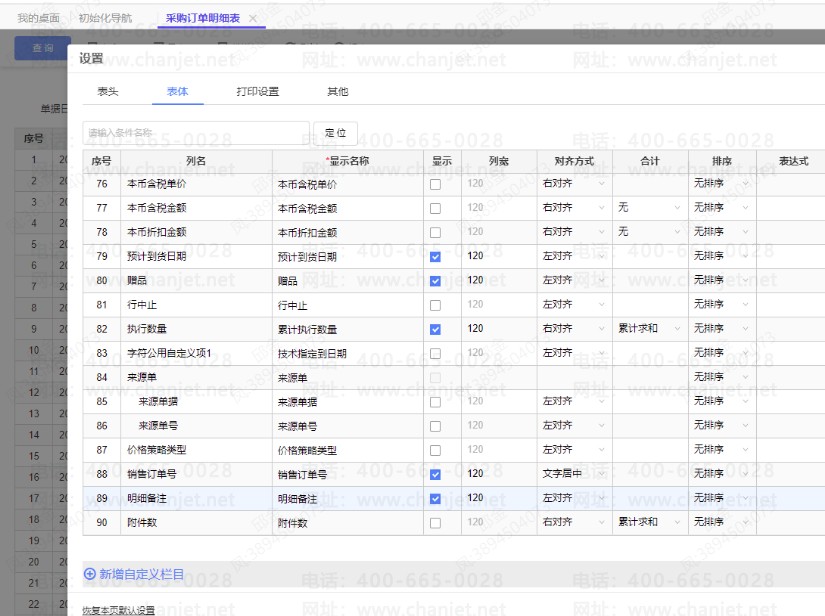This screenshot has width=825, height=616.
Task: Click the 定位 button
Action: [x=335, y=133]
